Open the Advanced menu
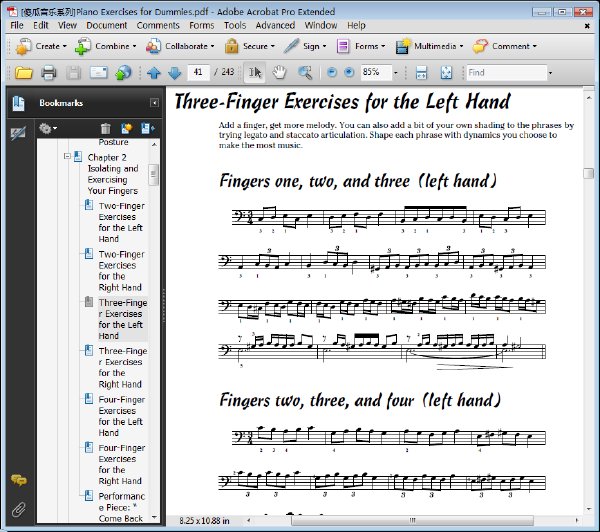Screen dimensions: 600x532 point(275,25)
